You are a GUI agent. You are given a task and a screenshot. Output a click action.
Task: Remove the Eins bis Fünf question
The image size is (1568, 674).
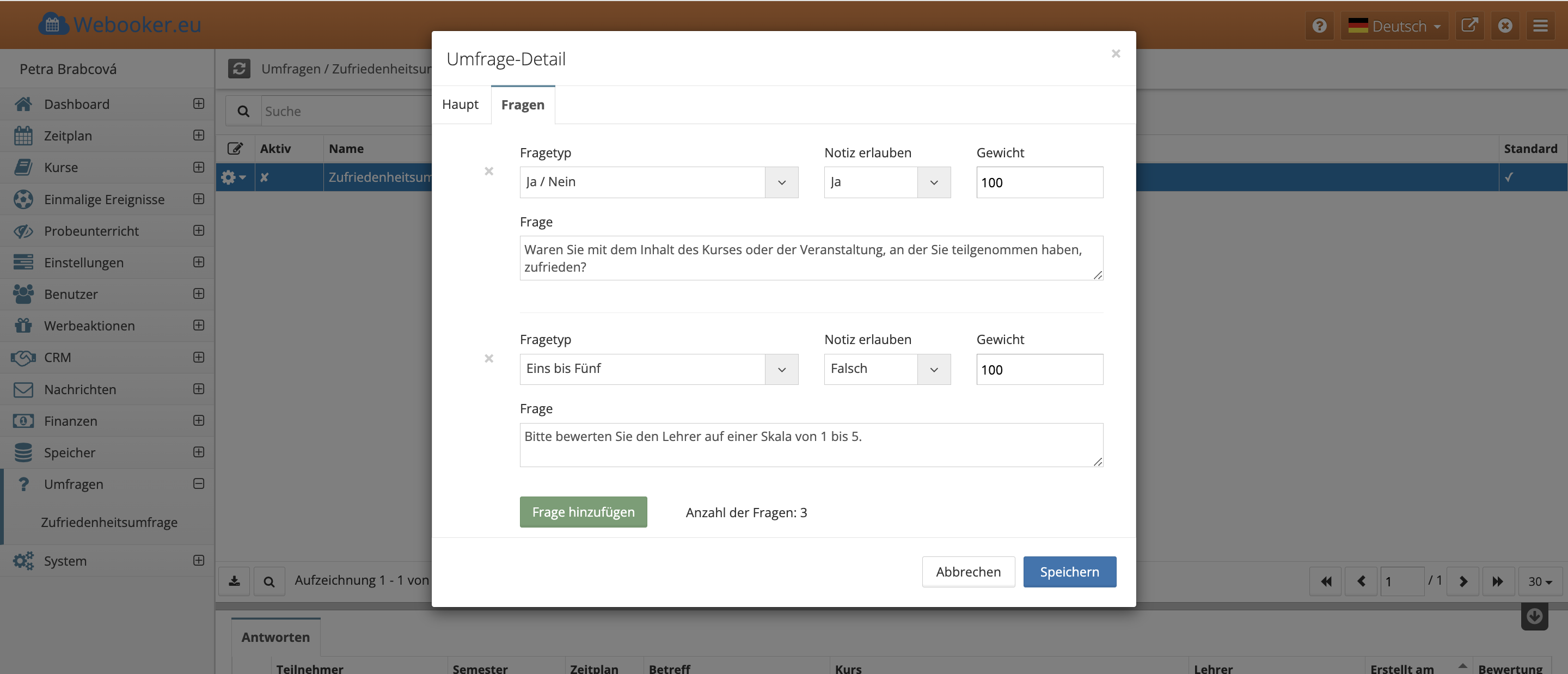point(489,359)
